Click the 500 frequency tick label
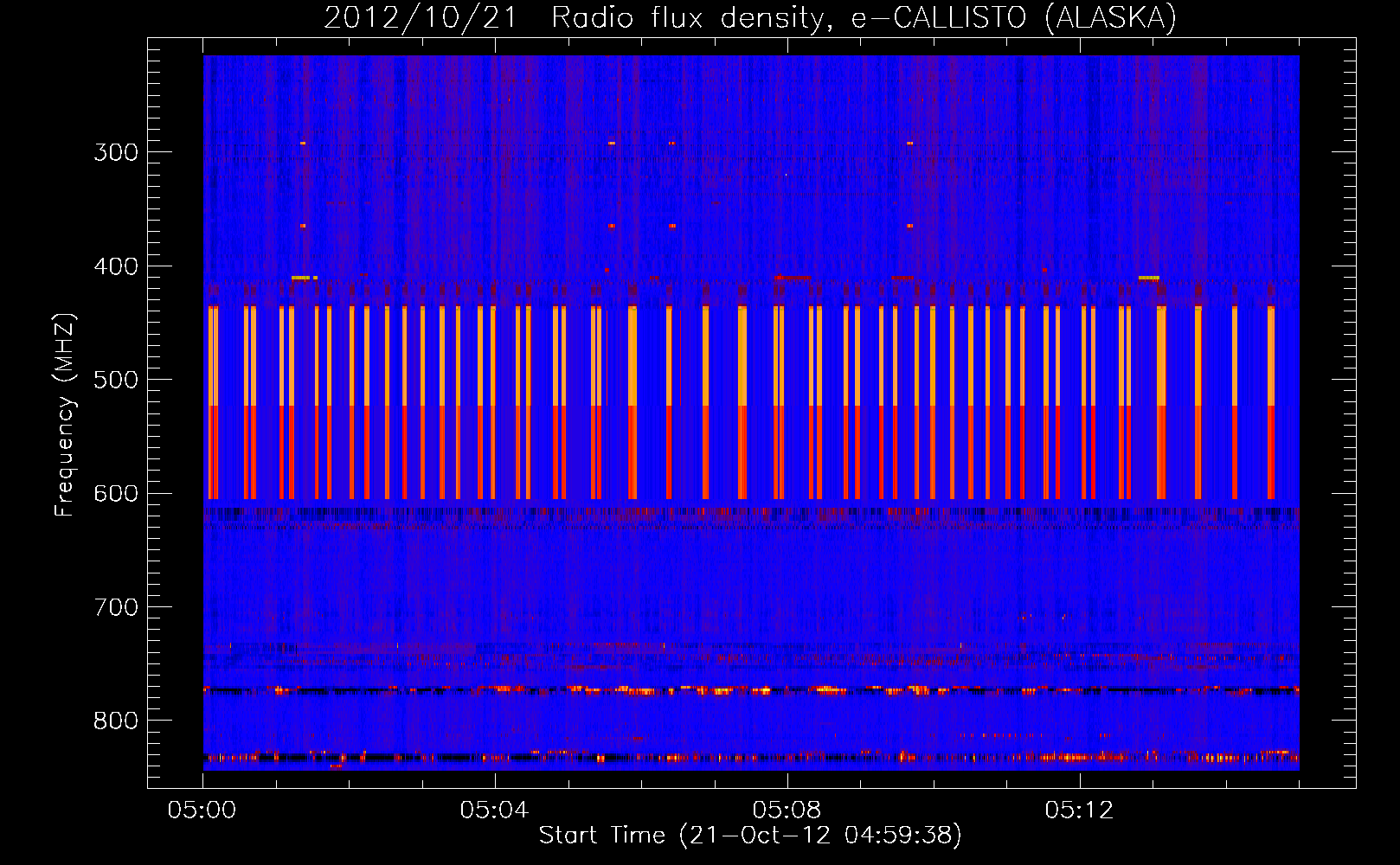 [116, 380]
